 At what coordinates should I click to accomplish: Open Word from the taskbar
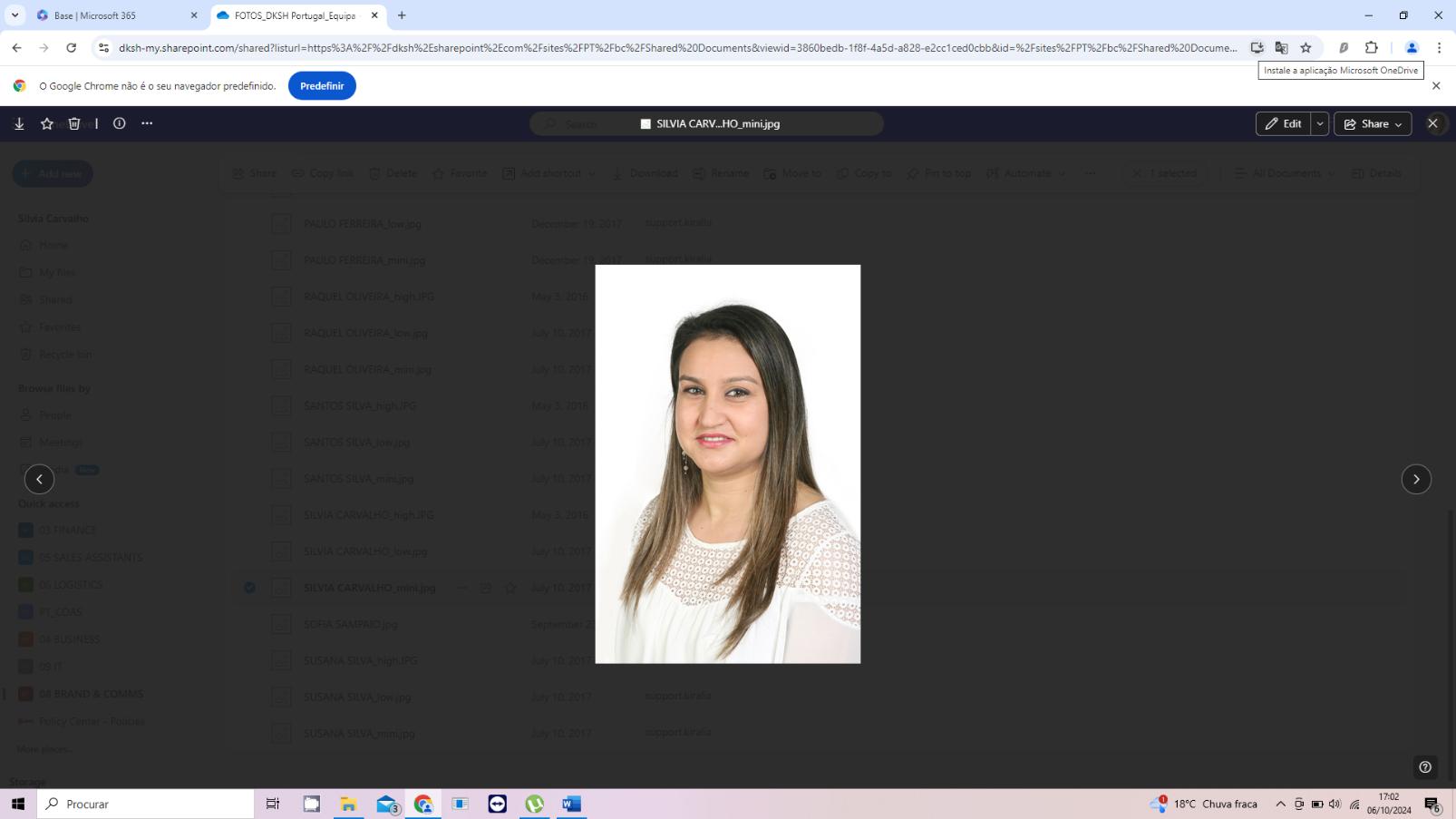pos(571,804)
